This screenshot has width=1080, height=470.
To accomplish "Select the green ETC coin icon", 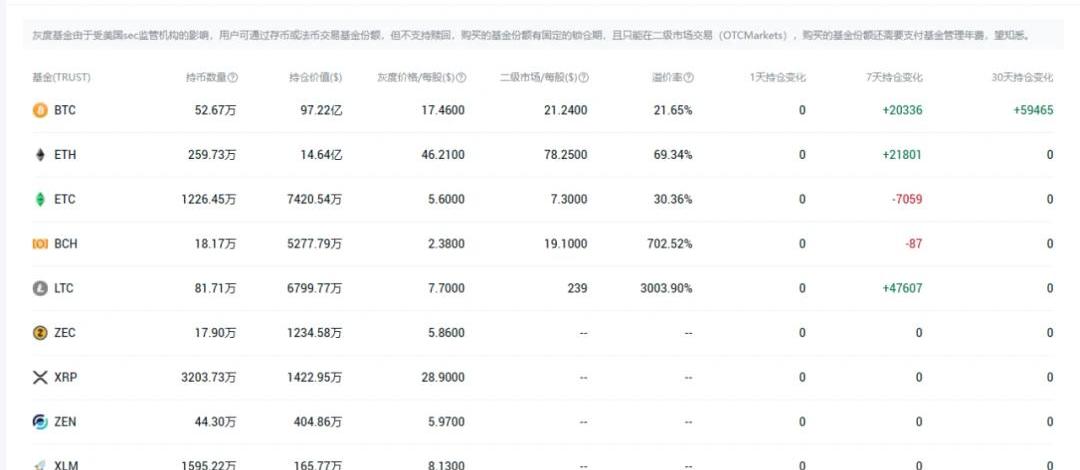I will (40, 199).
